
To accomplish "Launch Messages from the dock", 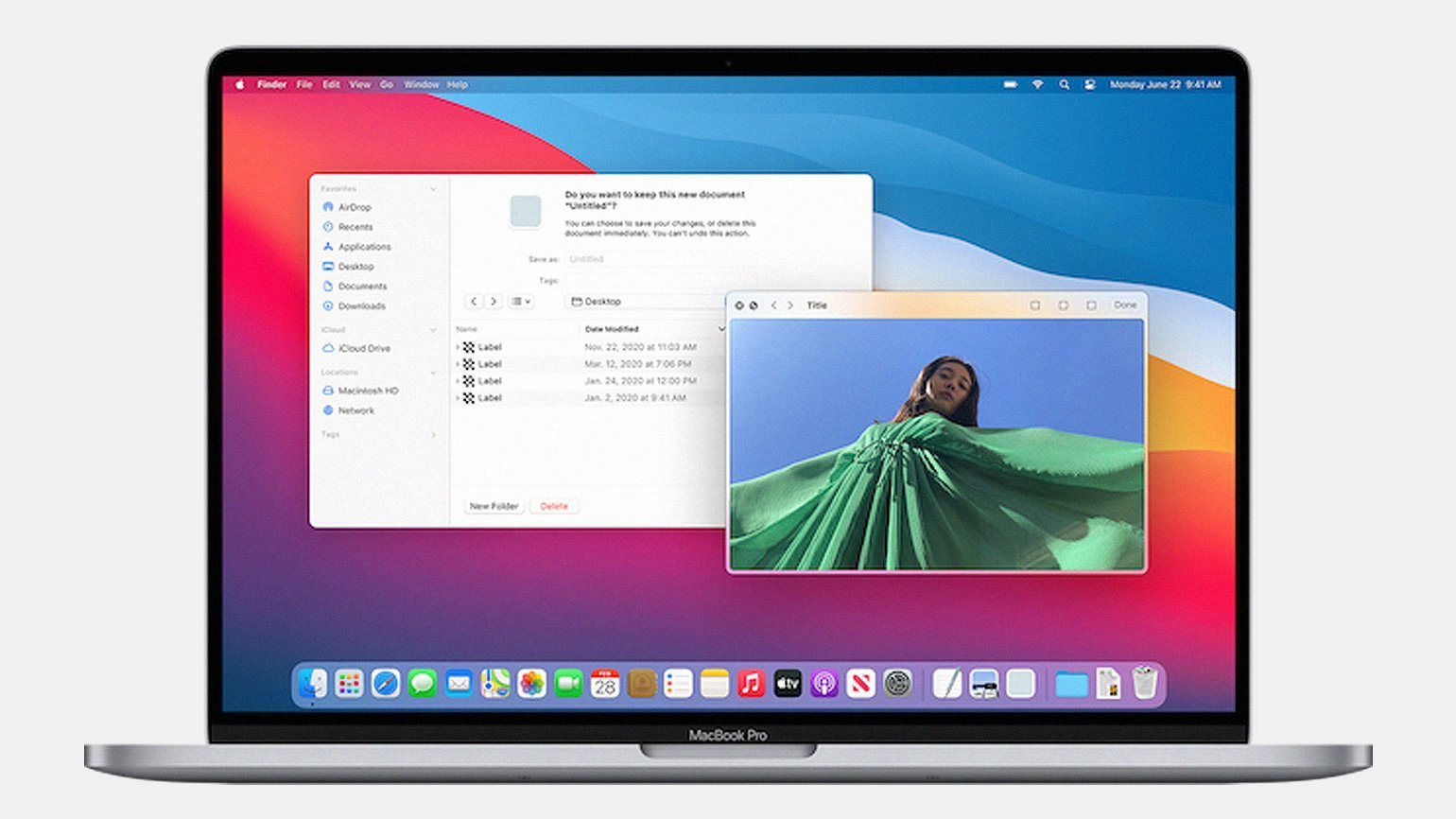I will [422, 683].
